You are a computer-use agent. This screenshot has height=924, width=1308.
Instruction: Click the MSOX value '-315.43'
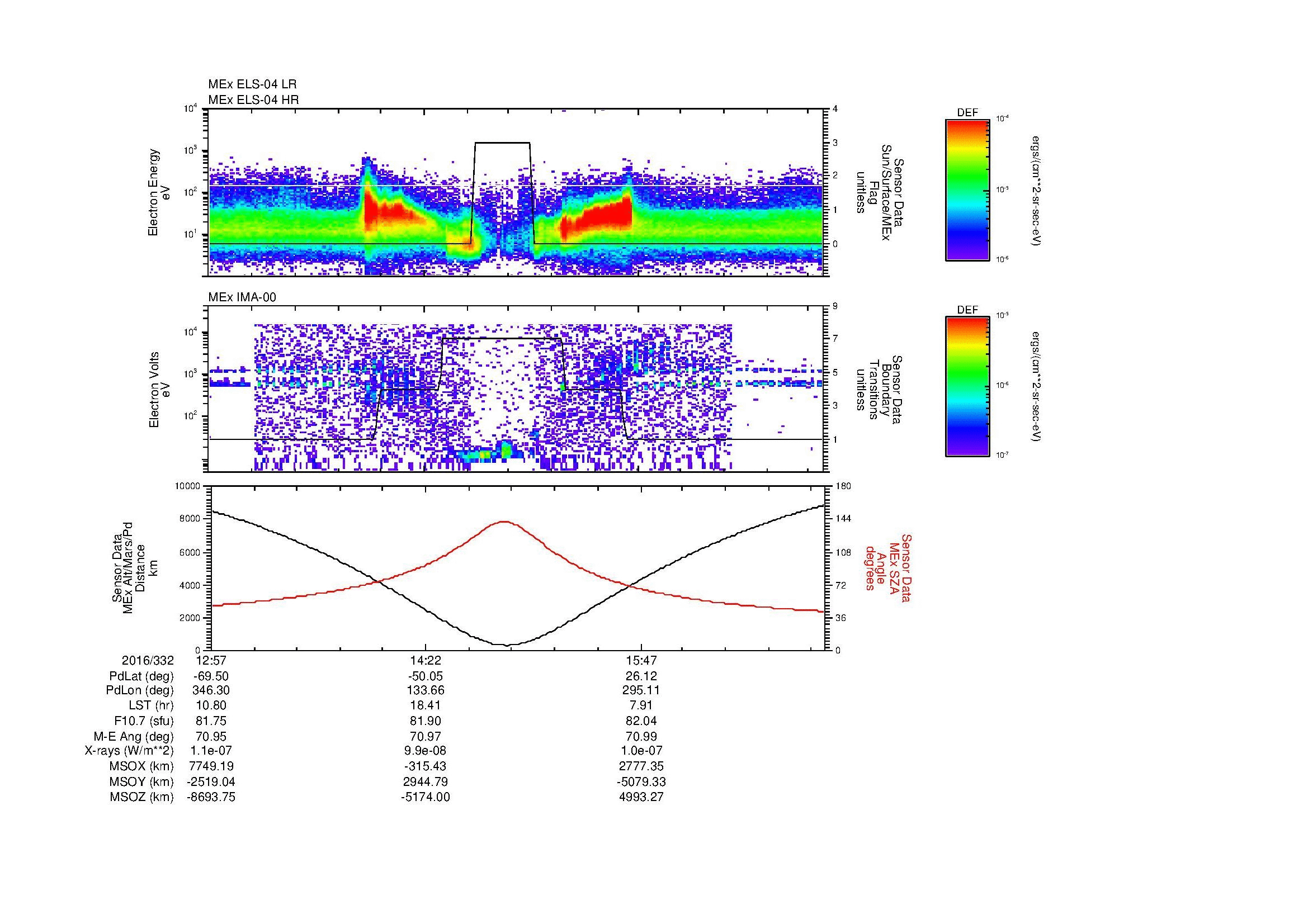[x=426, y=766]
